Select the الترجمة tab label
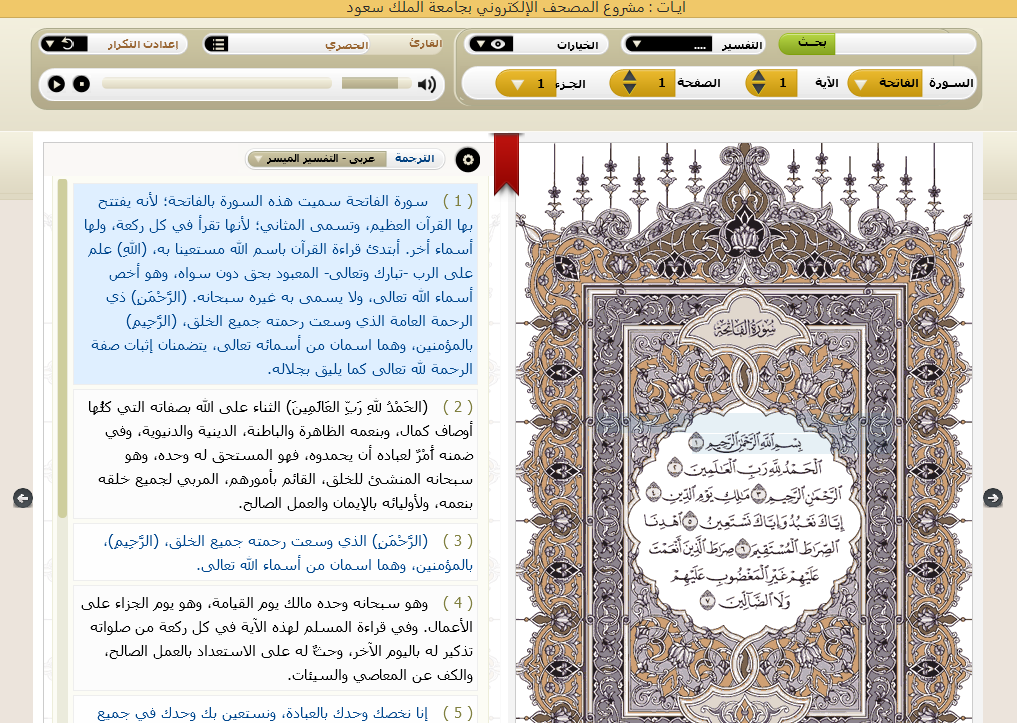Image resolution: width=1017 pixels, height=723 pixels. (414, 159)
